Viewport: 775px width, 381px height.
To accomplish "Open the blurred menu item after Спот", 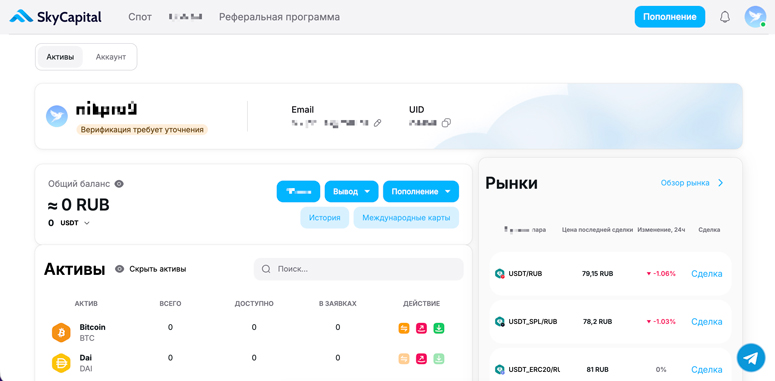I will (x=185, y=17).
